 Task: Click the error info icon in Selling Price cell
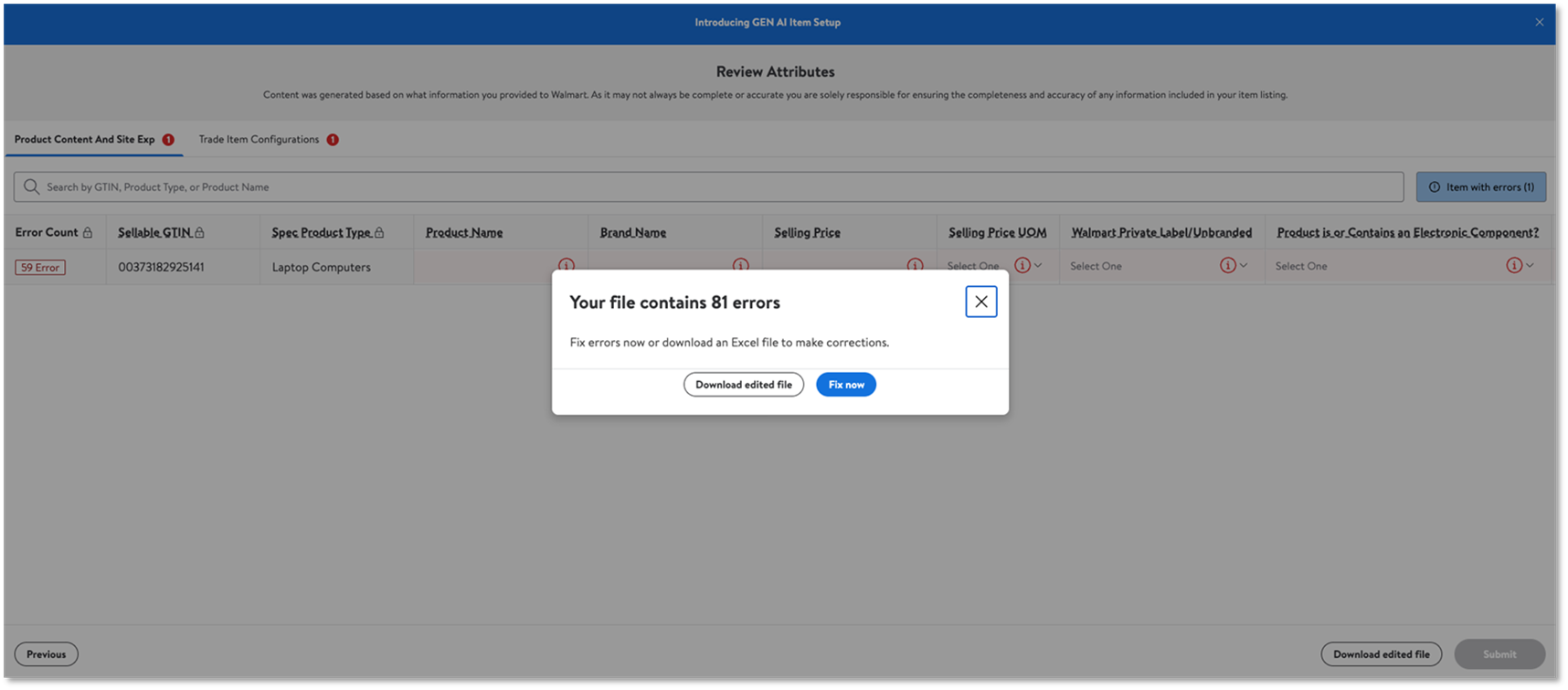point(915,265)
